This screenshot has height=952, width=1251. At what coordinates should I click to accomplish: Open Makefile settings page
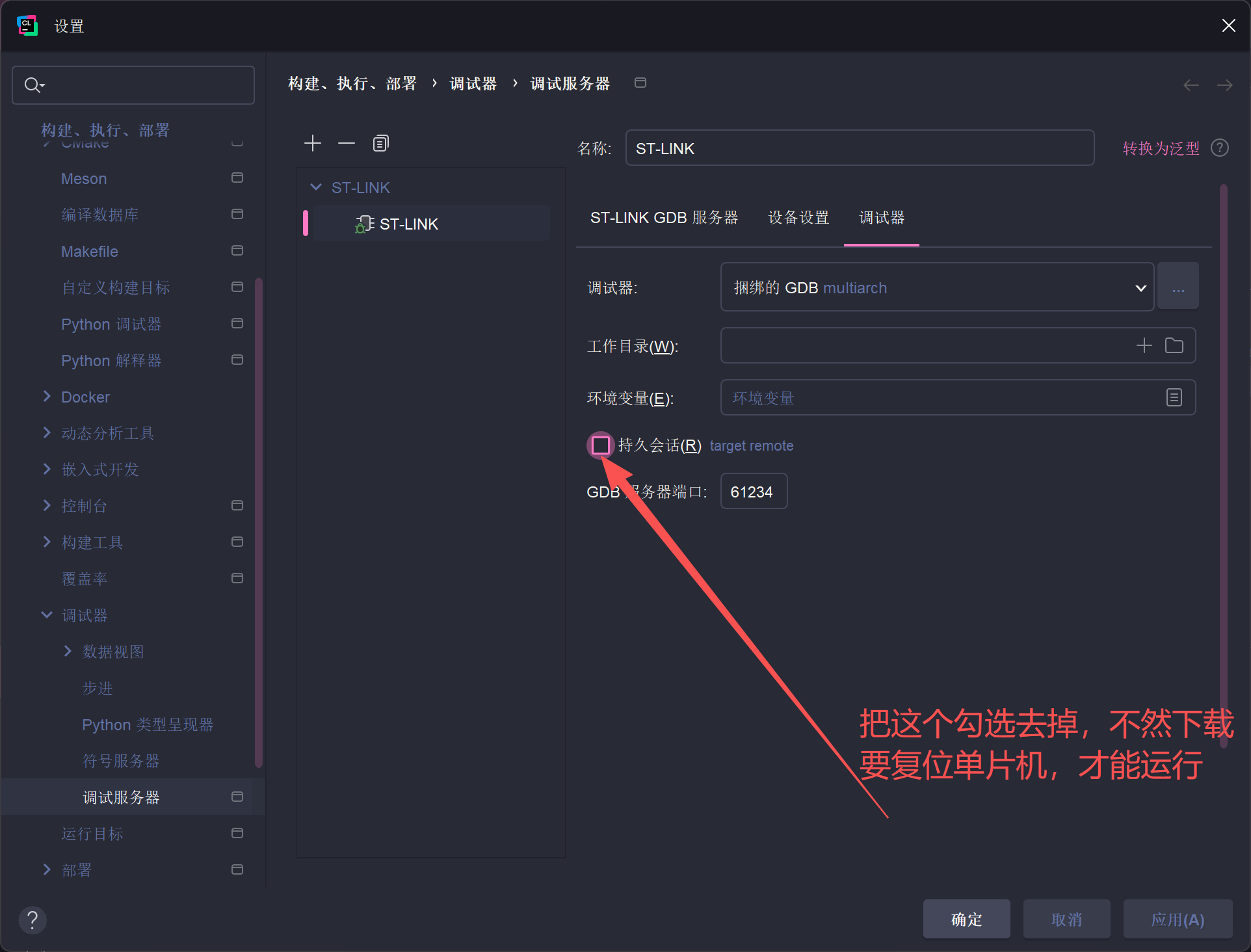coord(90,251)
